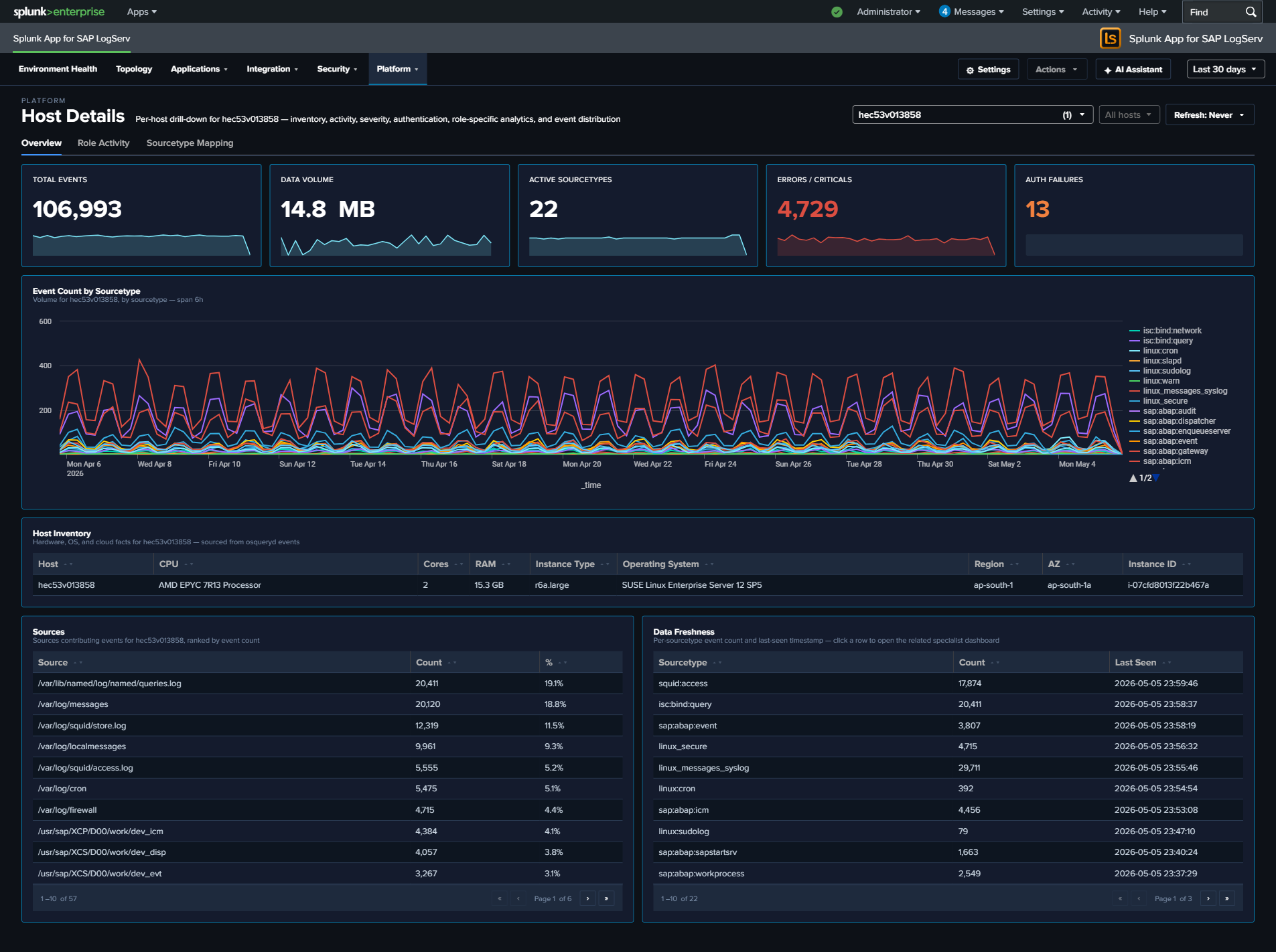Select the Overview tab
The image size is (1276, 952).
point(41,143)
